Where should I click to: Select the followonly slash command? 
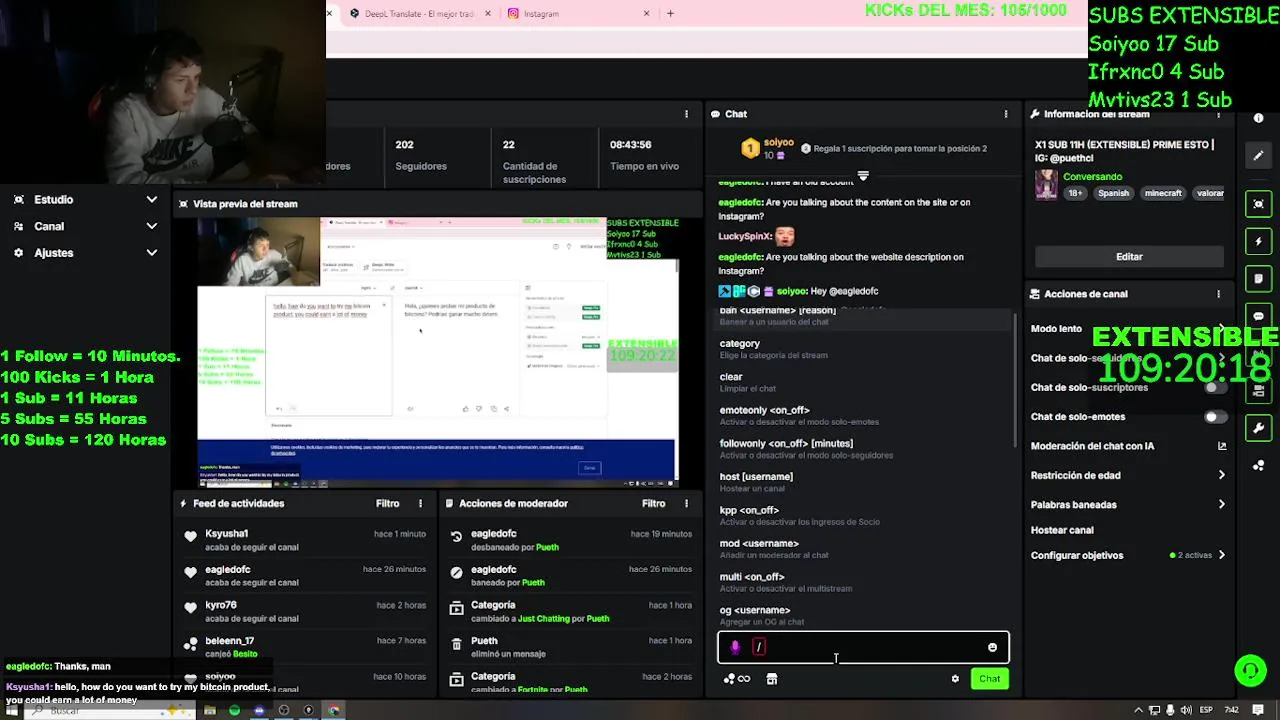864,449
